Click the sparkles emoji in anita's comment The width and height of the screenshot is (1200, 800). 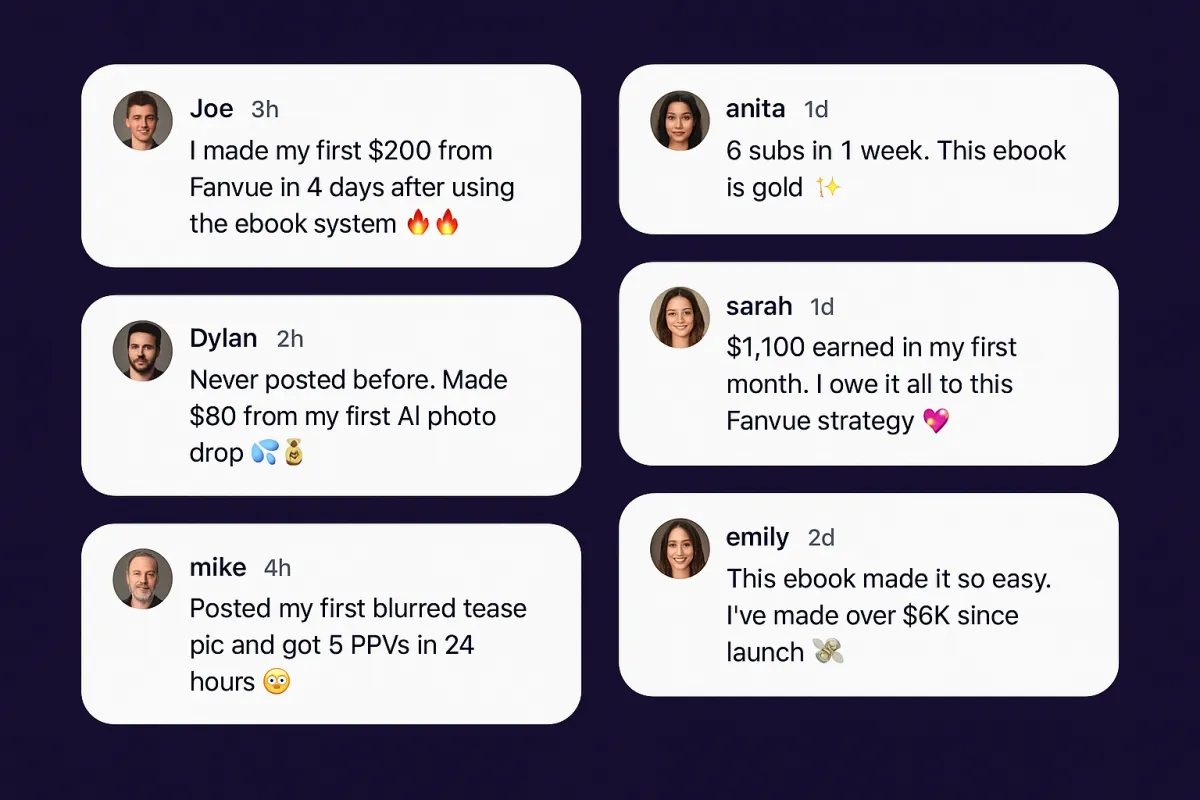[828, 187]
